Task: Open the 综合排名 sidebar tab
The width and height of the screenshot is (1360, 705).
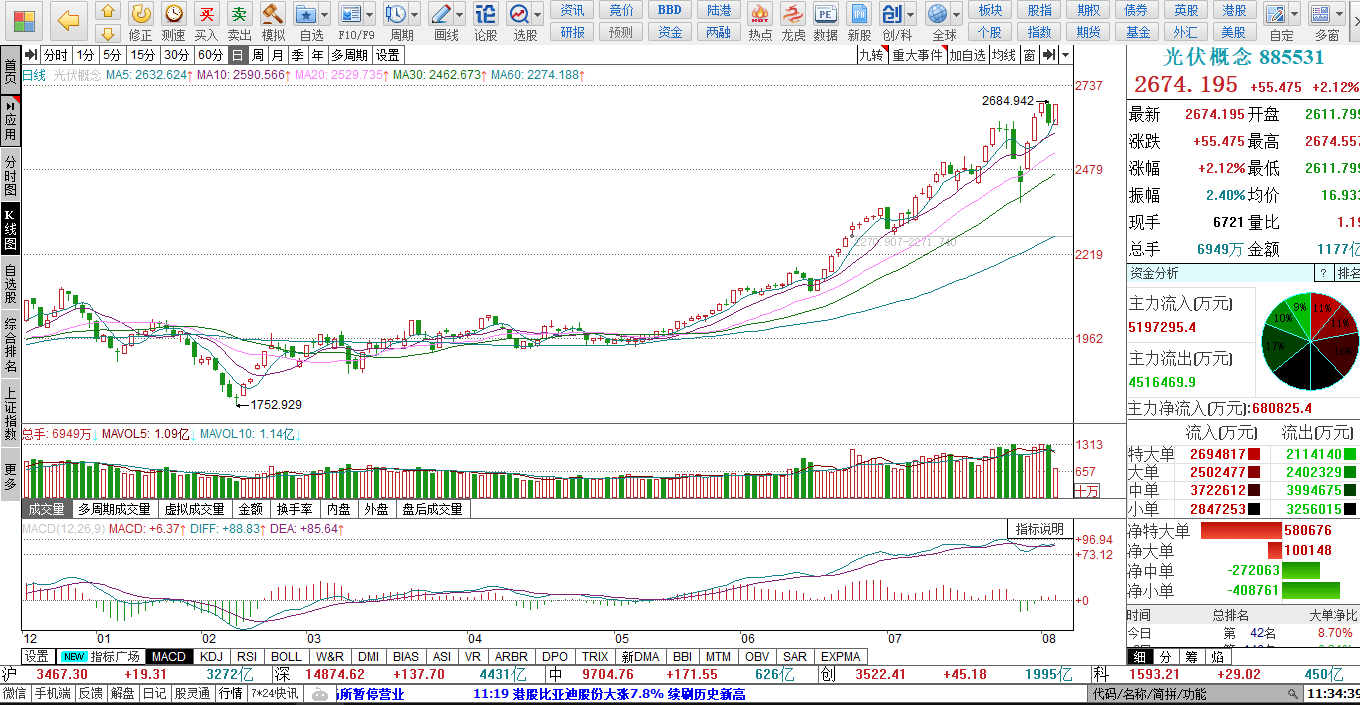Action: tap(10, 344)
